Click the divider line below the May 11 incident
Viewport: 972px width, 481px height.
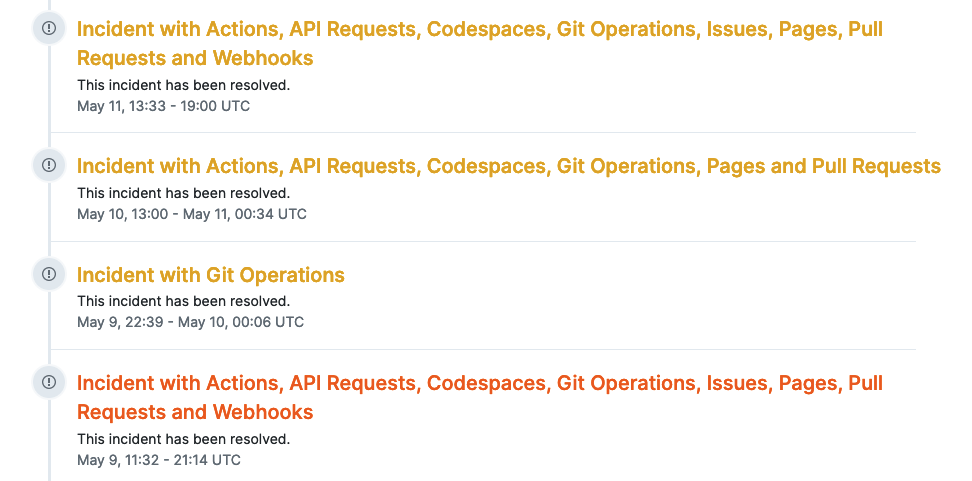click(x=482, y=133)
